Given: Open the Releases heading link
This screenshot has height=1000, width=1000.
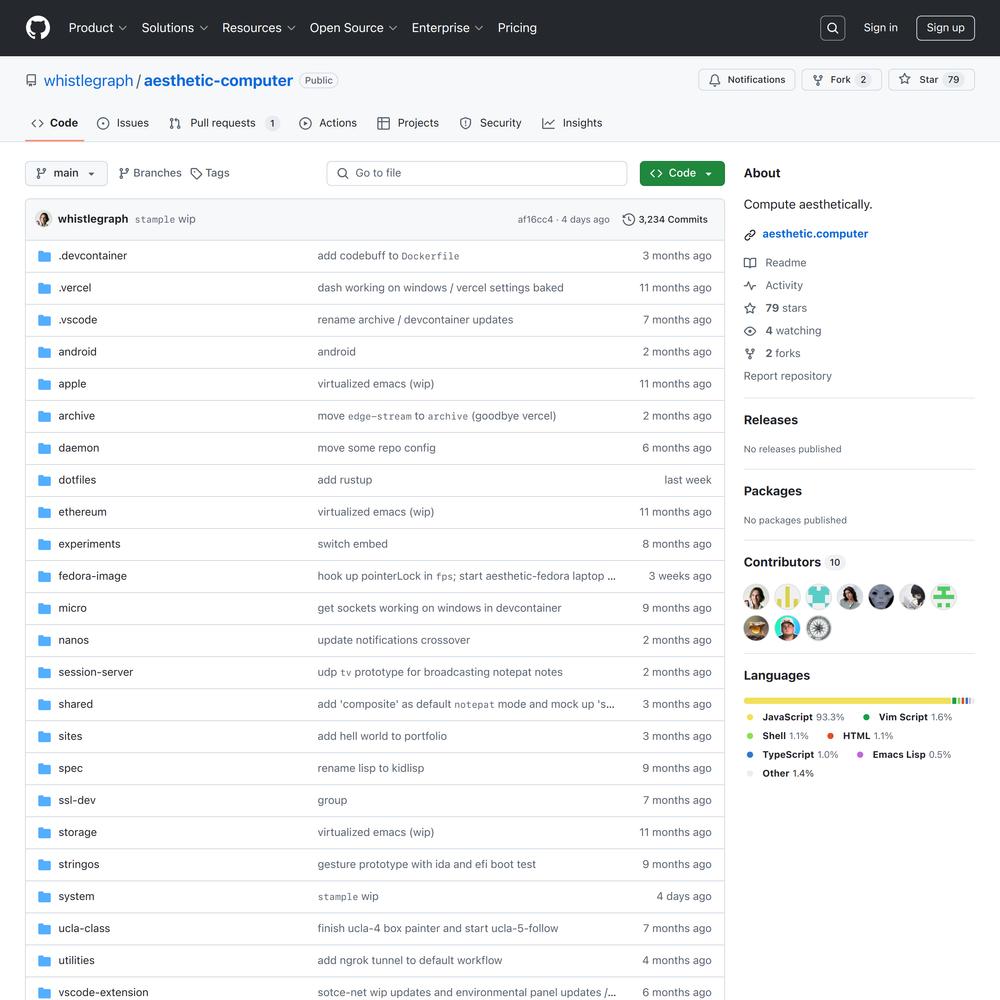Looking at the screenshot, I should coord(770,420).
